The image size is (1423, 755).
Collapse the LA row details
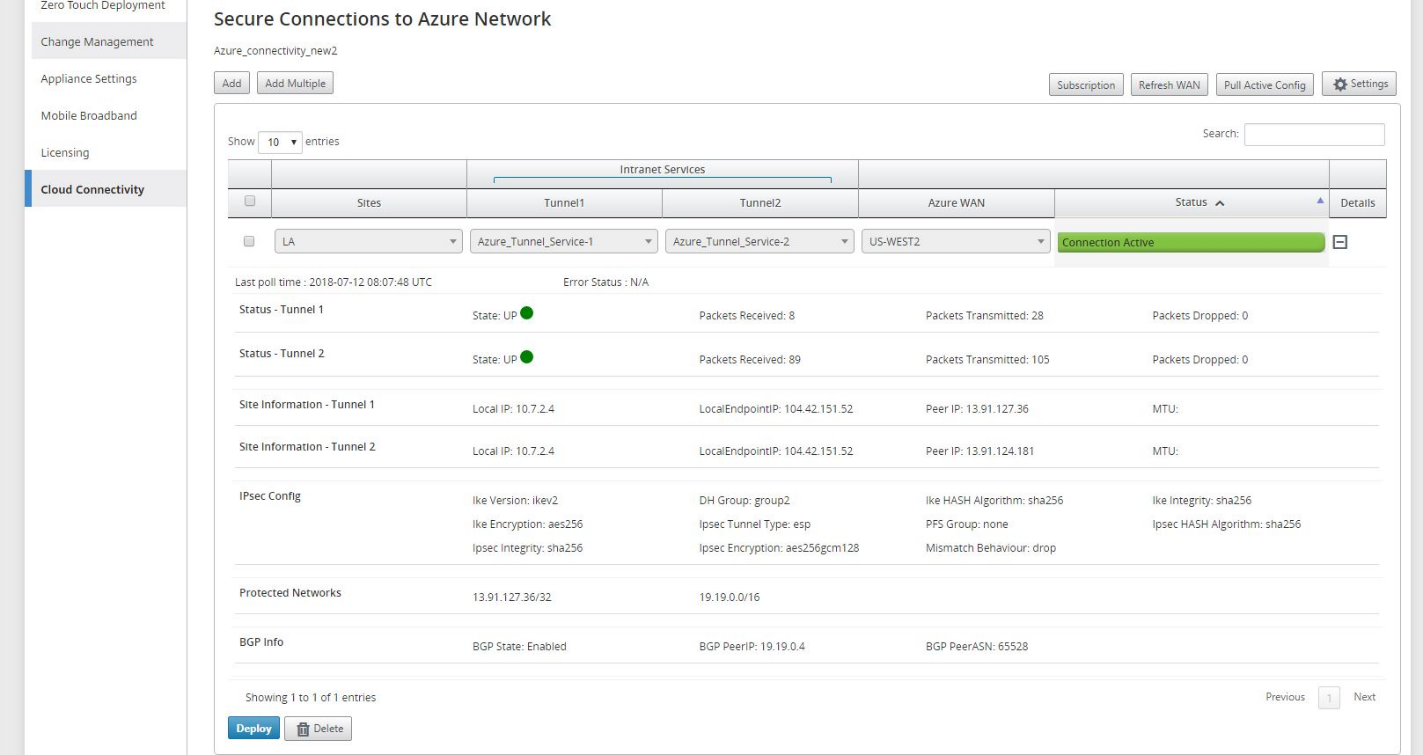coord(1338,242)
